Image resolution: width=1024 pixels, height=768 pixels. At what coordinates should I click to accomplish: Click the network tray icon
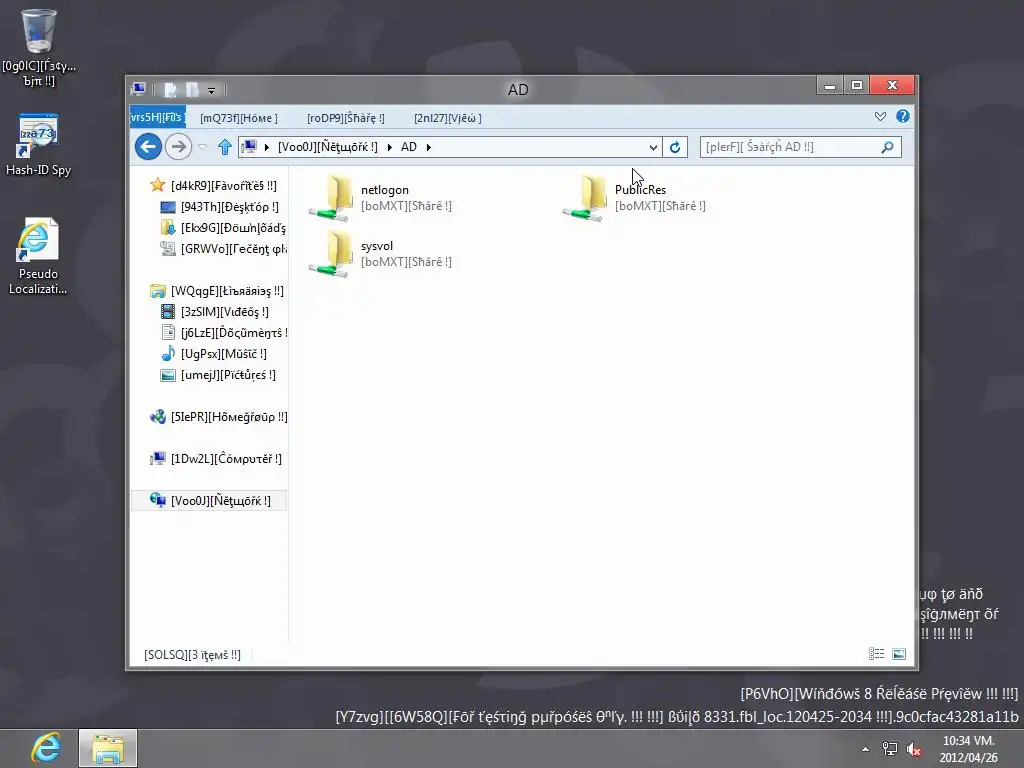(889, 748)
